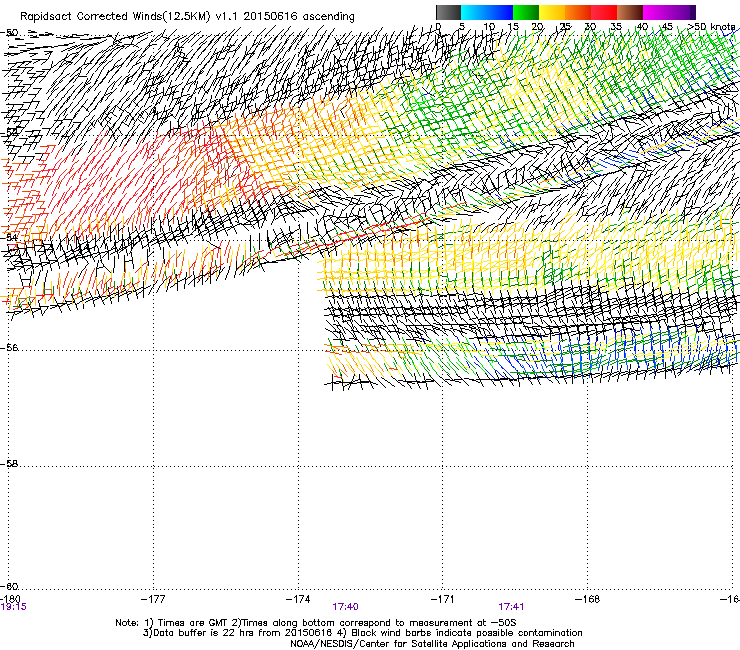This screenshot has width=740, height=650.
Task: Click the -54 latitude axis label
Action: coord(9,237)
